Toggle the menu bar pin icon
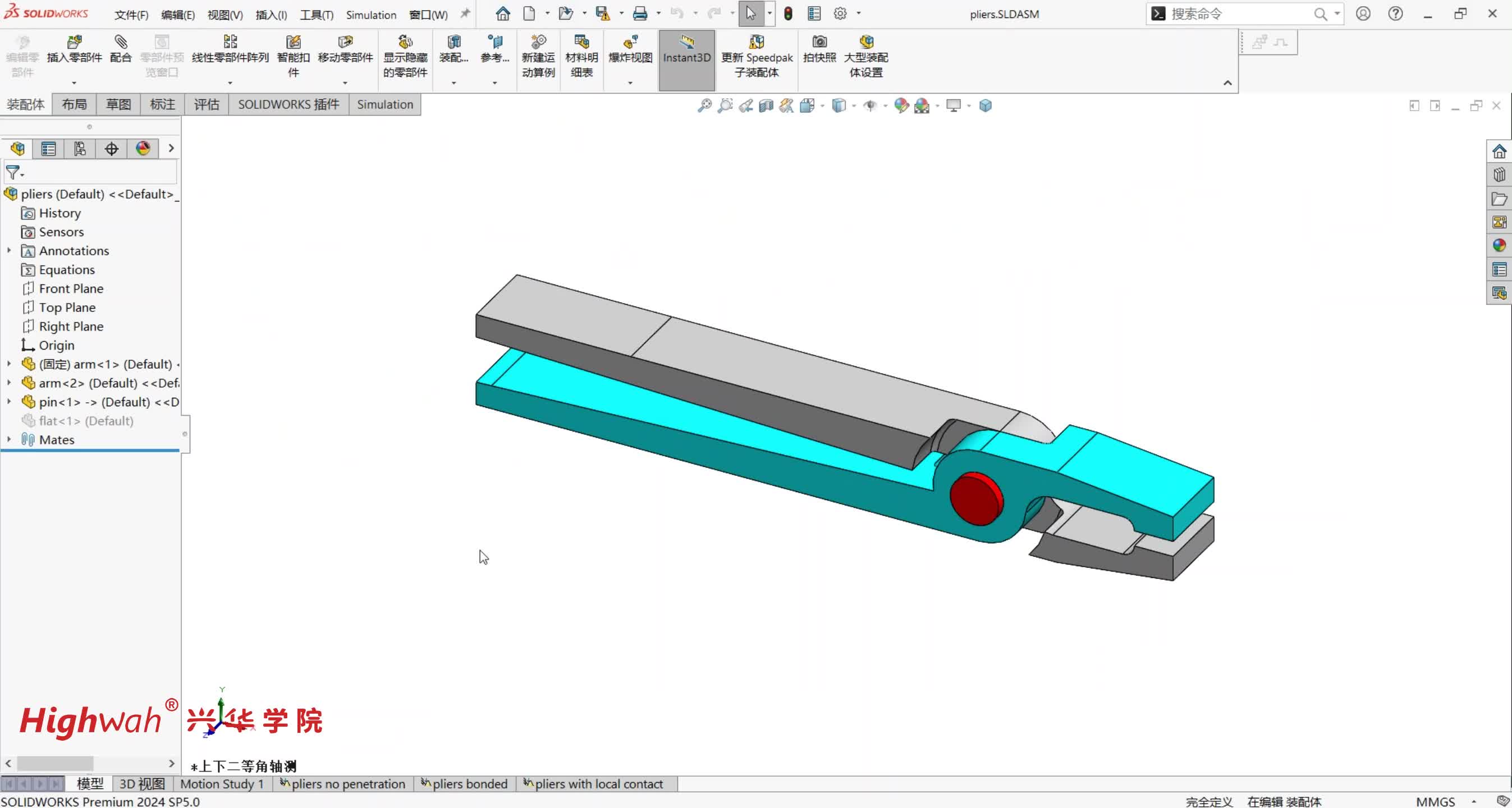 pyautogui.click(x=465, y=13)
